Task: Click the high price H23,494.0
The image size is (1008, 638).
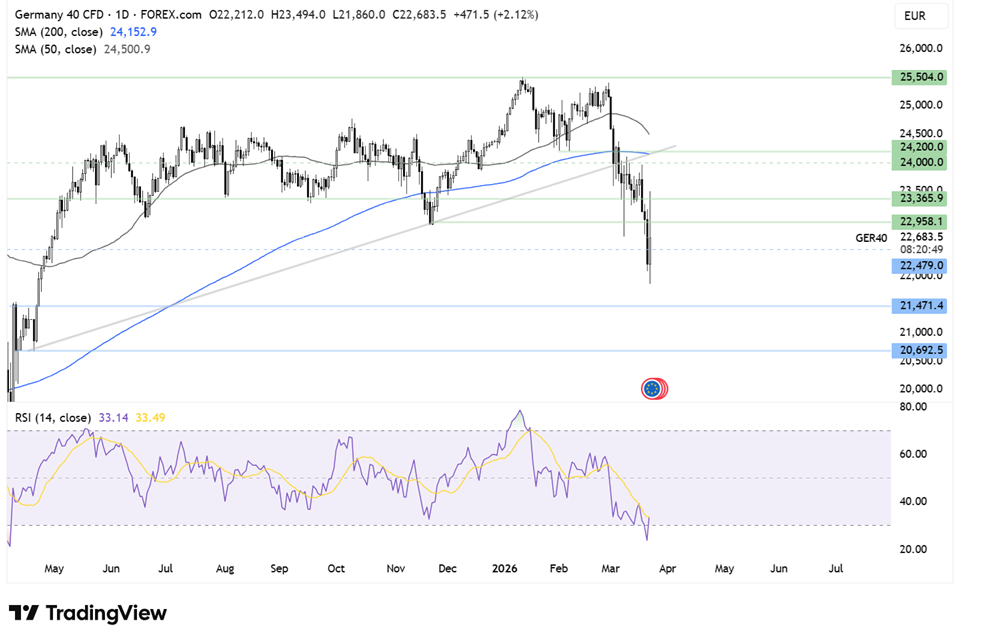Action: point(298,14)
